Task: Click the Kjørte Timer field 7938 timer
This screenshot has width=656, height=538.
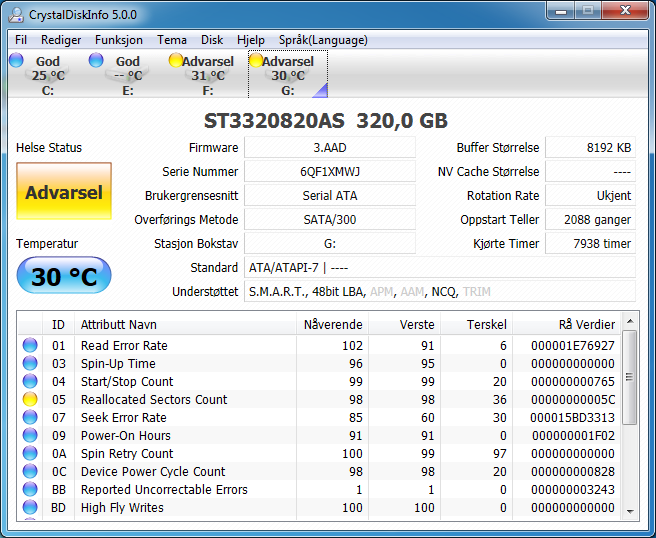Action: [590, 243]
